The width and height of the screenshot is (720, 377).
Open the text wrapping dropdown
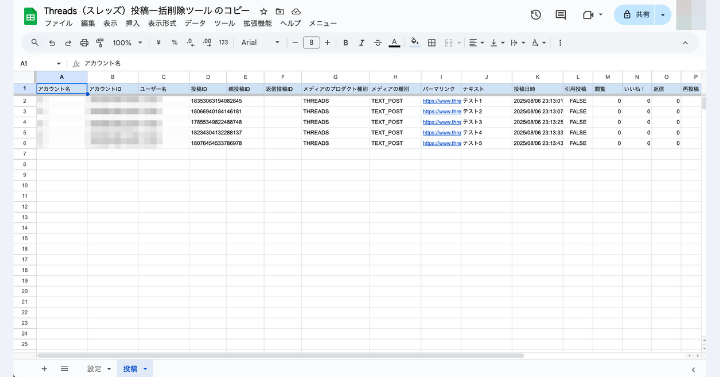point(518,43)
